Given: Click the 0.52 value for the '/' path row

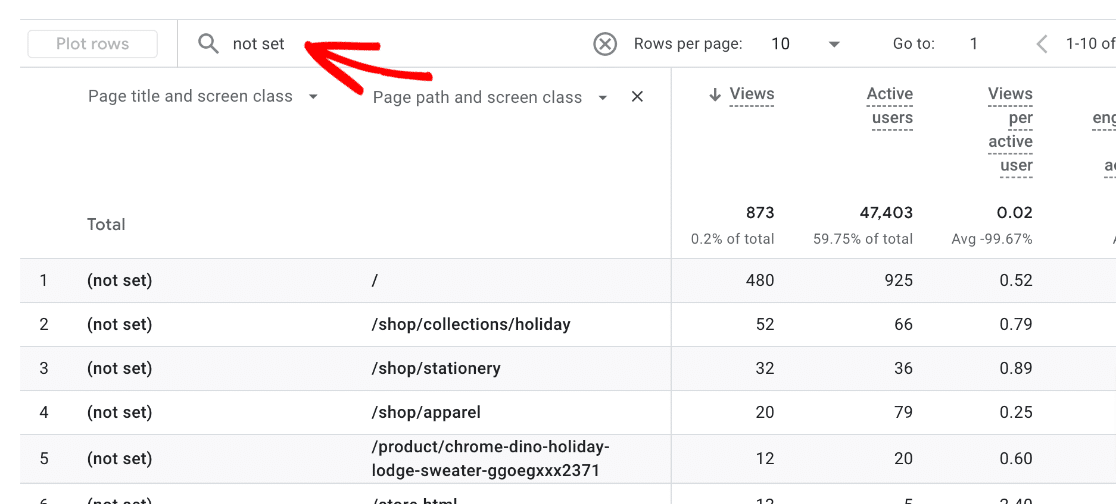Looking at the screenshot, I should (1015, 280).
